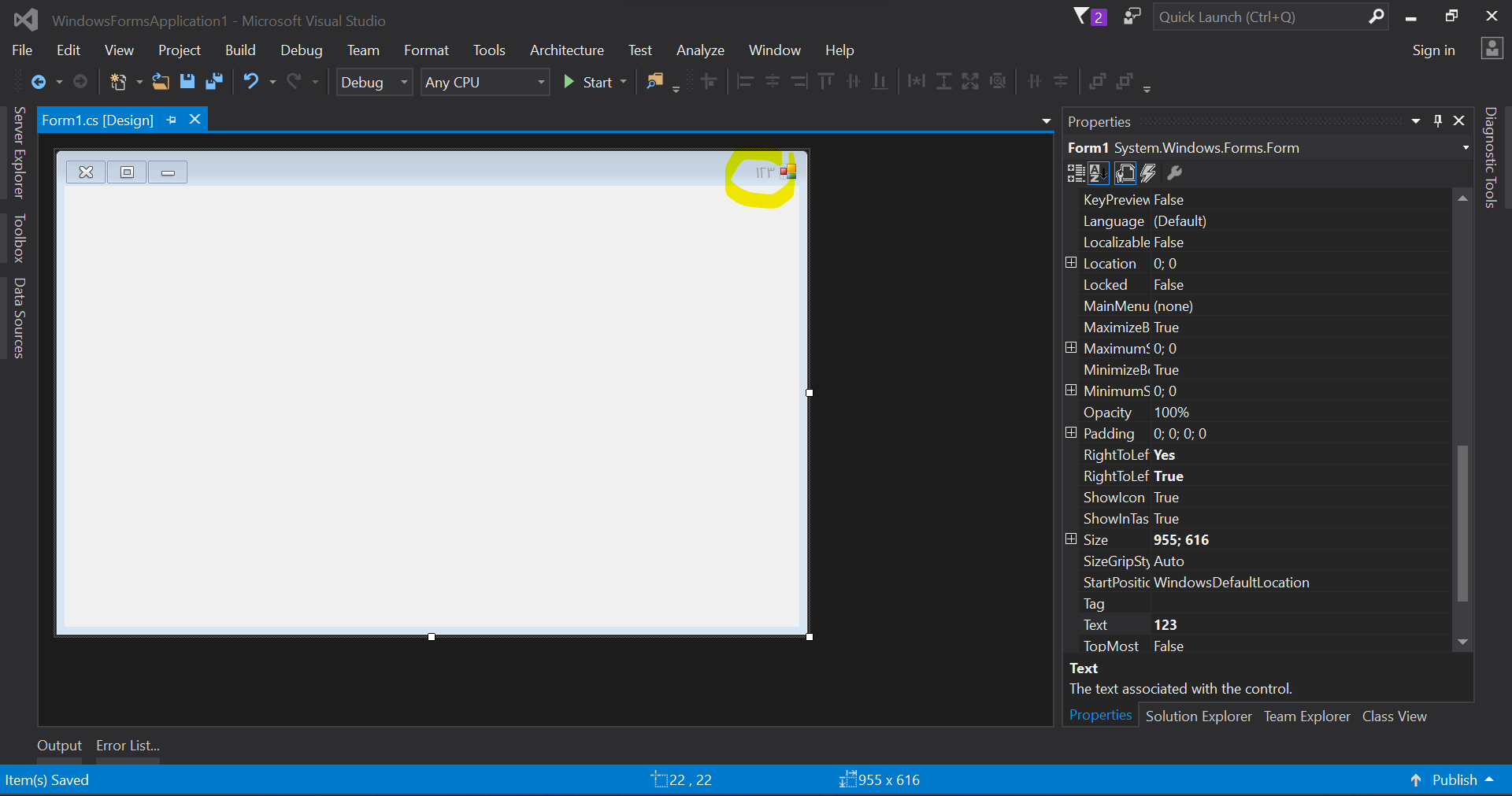Click the Save All icon
Screen dimensions: 1512x796
point(213,82)
